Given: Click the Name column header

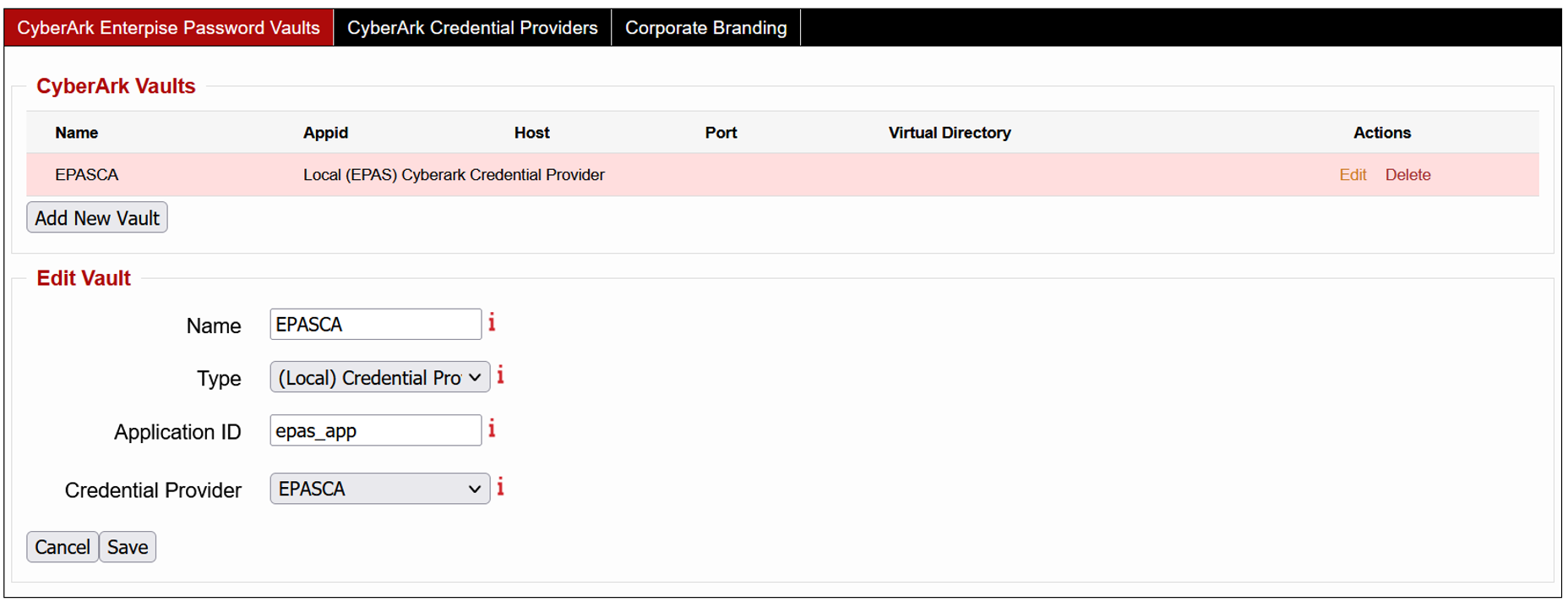Looking at the screenshot, I should [x=77, y=133].
